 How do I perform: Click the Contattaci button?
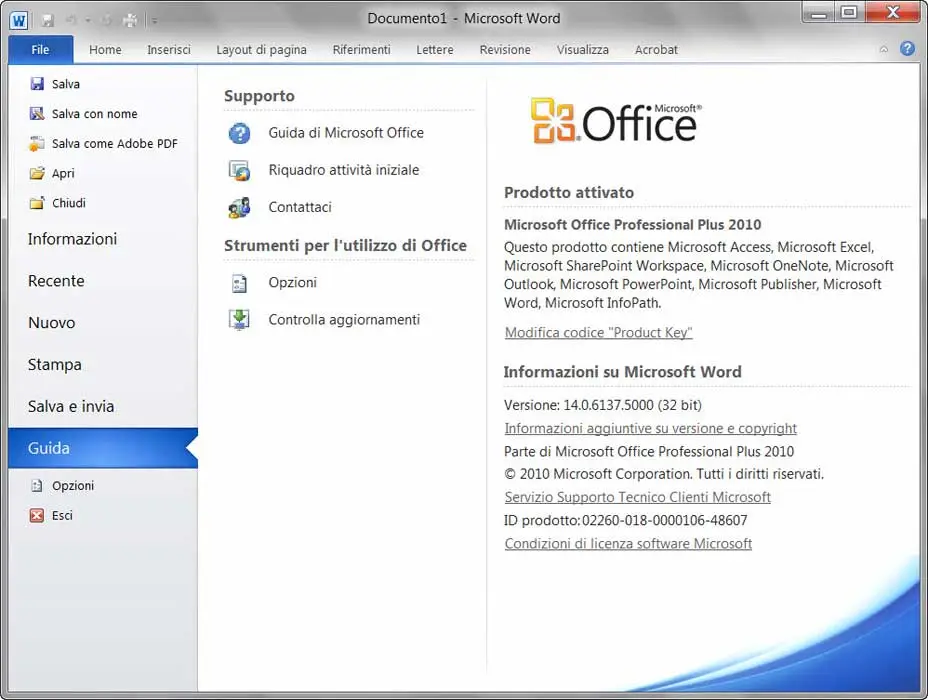[x=300, y=208]
